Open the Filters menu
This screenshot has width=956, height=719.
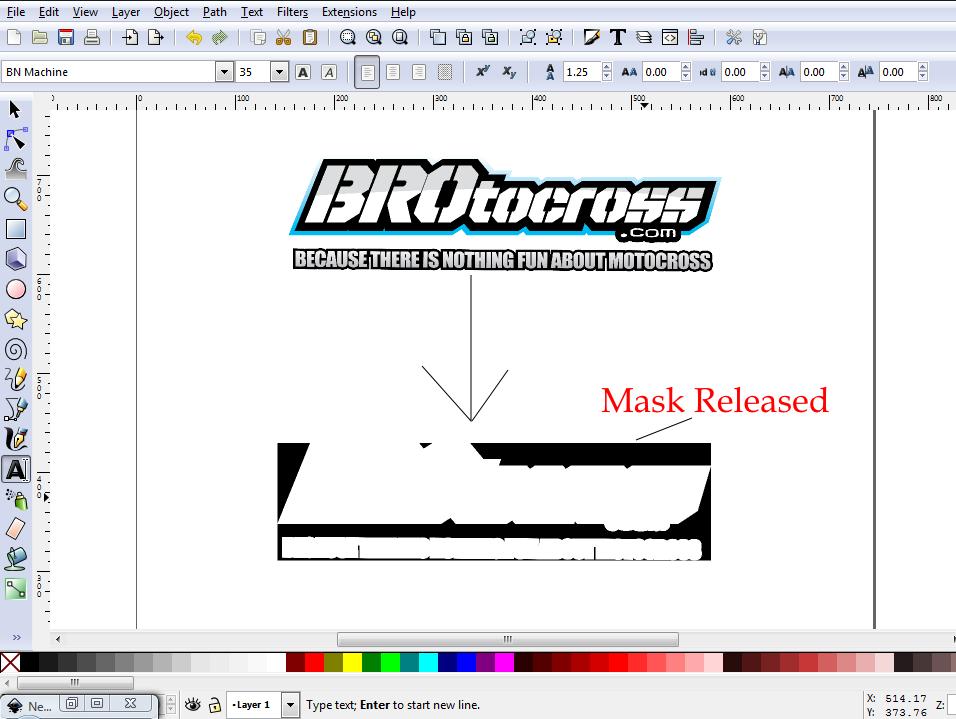[x=291, y=11]
